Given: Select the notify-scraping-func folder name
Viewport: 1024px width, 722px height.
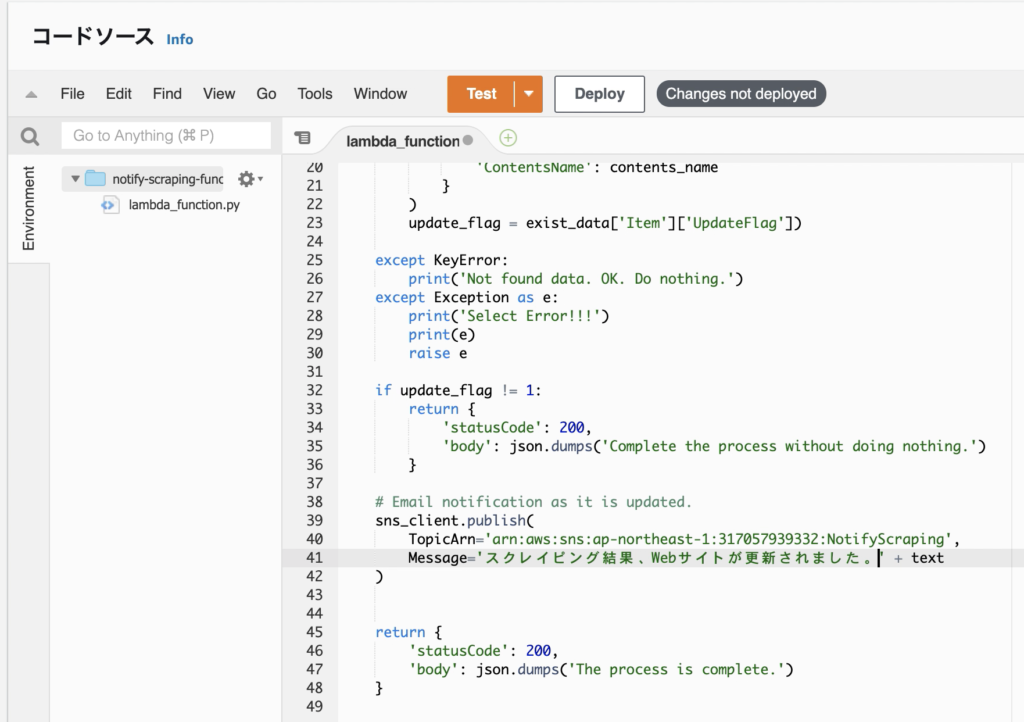Looking at the screenshot, I should tap(167, 179).
